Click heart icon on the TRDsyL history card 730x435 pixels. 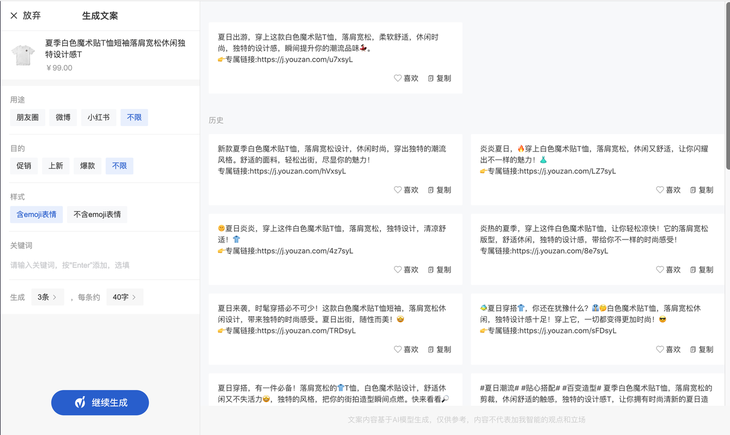398,349
